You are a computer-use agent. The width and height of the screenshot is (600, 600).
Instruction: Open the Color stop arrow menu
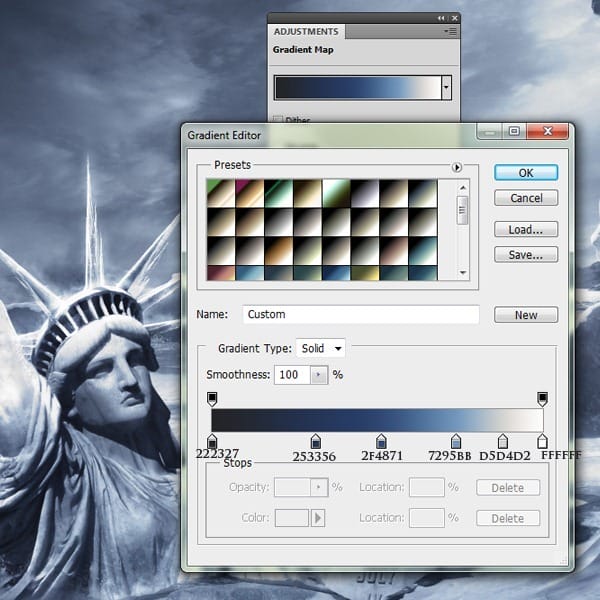[x=318, y=518]
